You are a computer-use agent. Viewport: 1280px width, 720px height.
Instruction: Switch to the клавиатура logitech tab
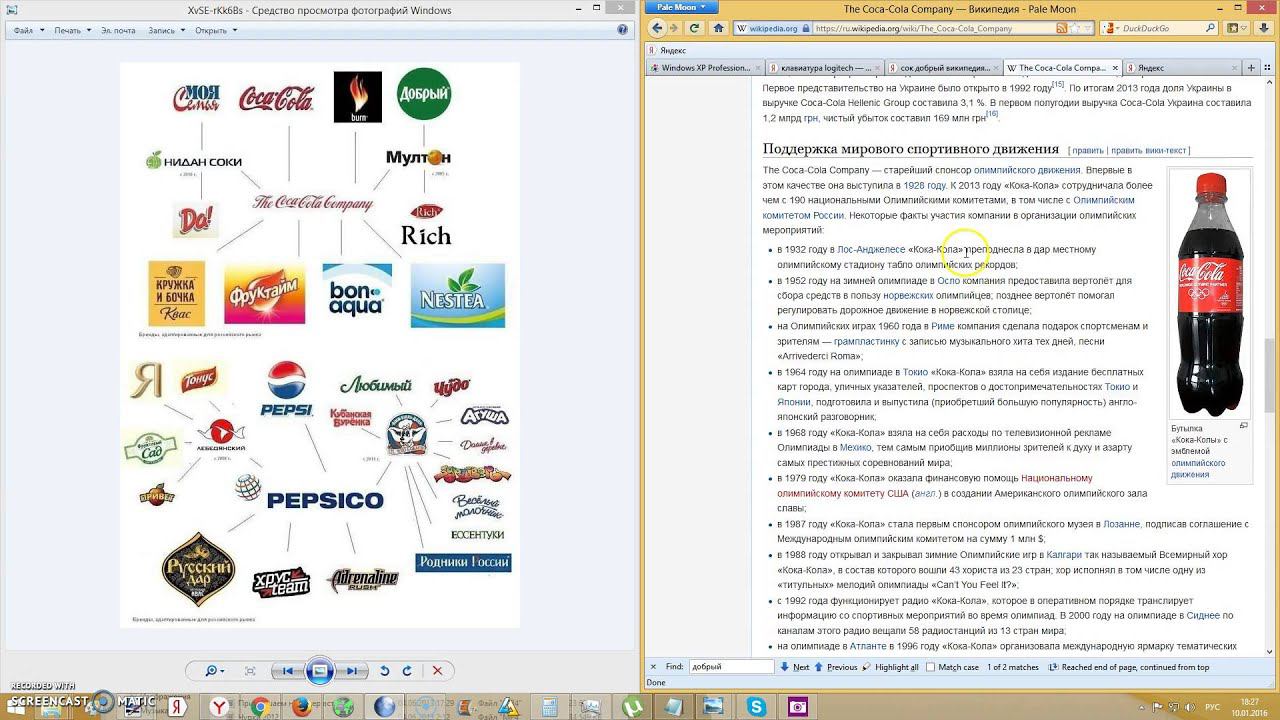(826, 68)
